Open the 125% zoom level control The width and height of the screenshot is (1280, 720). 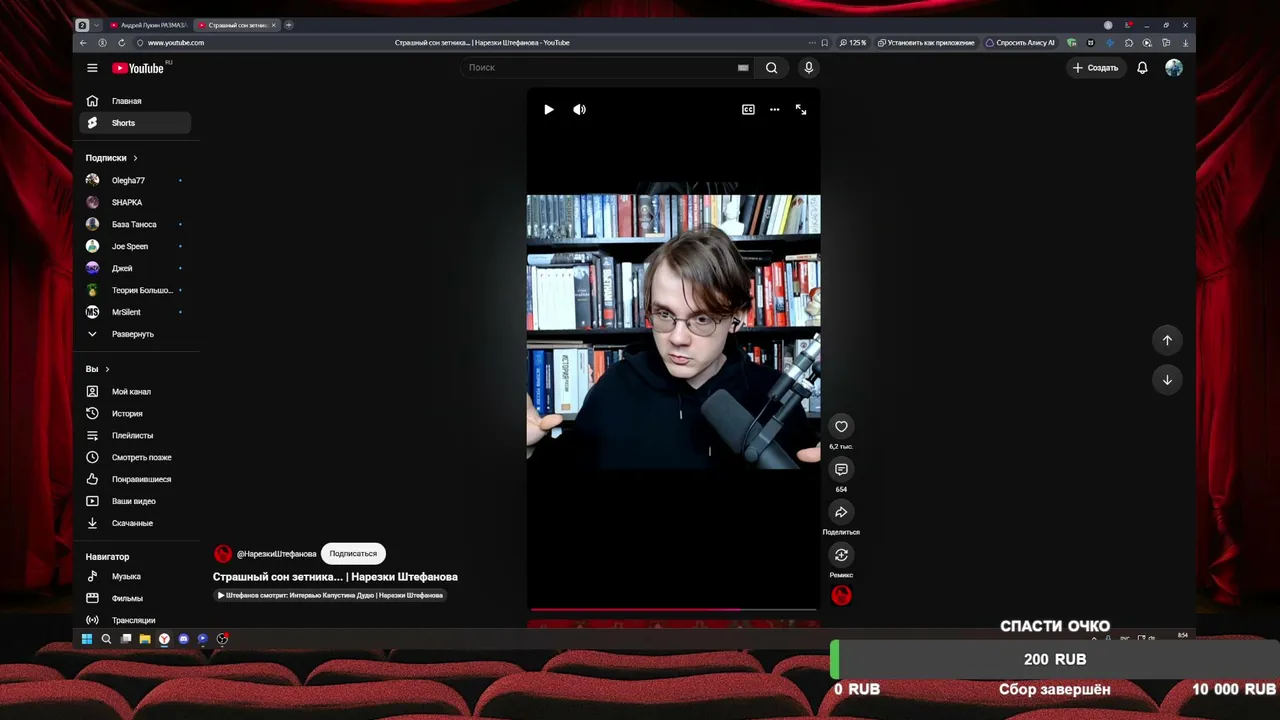pos(853,43)
